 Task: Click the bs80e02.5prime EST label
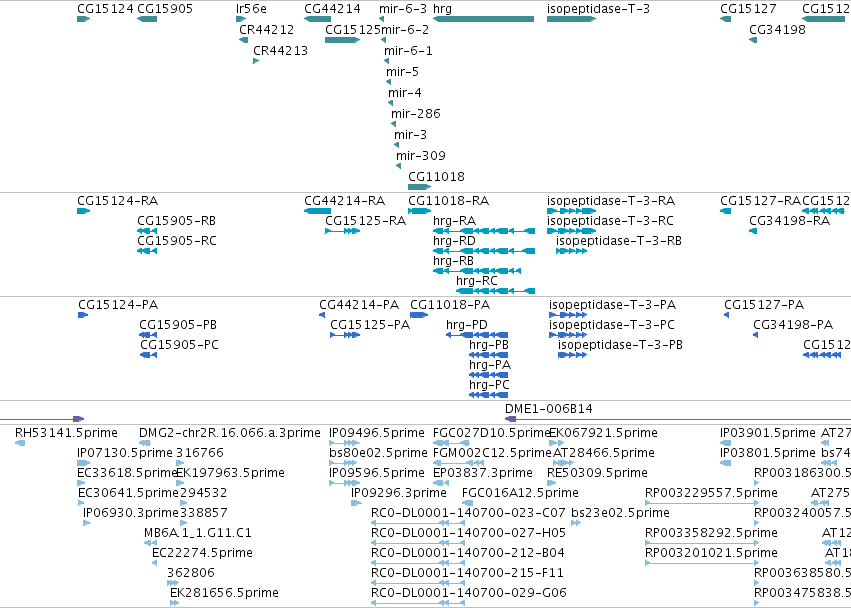pos(378,453)
